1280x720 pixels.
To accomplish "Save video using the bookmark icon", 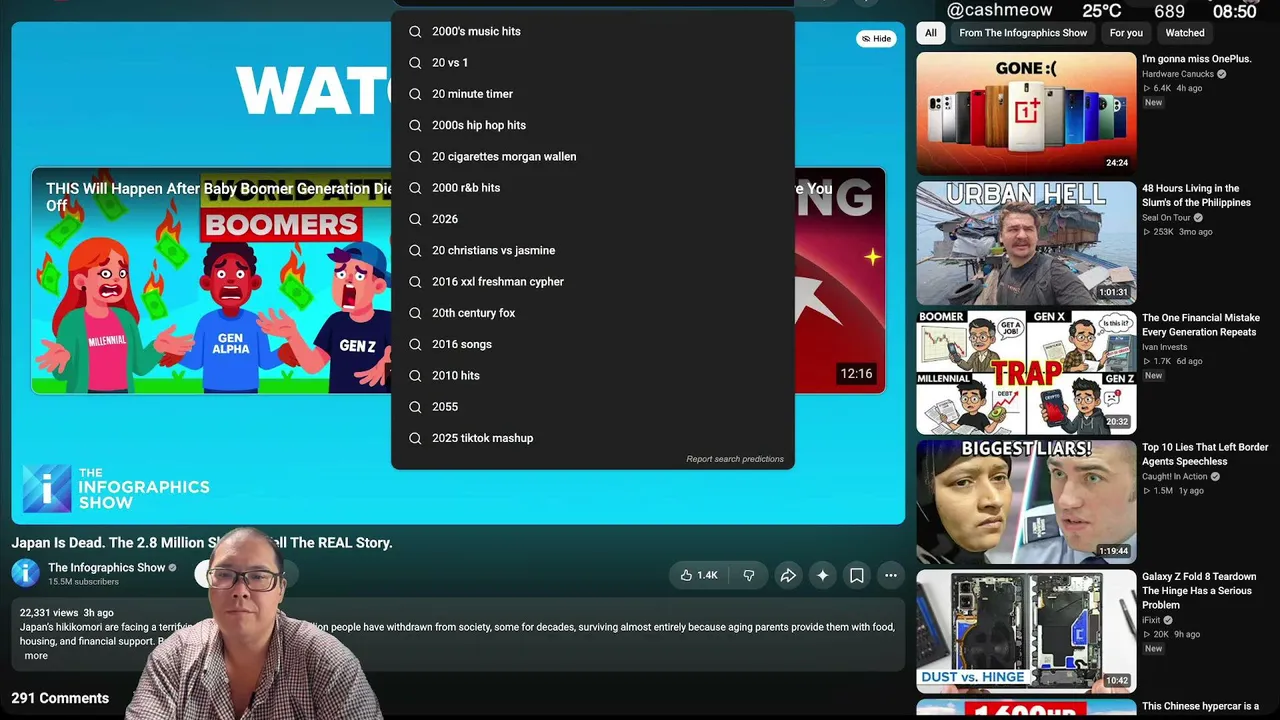I will pos(857,575).
